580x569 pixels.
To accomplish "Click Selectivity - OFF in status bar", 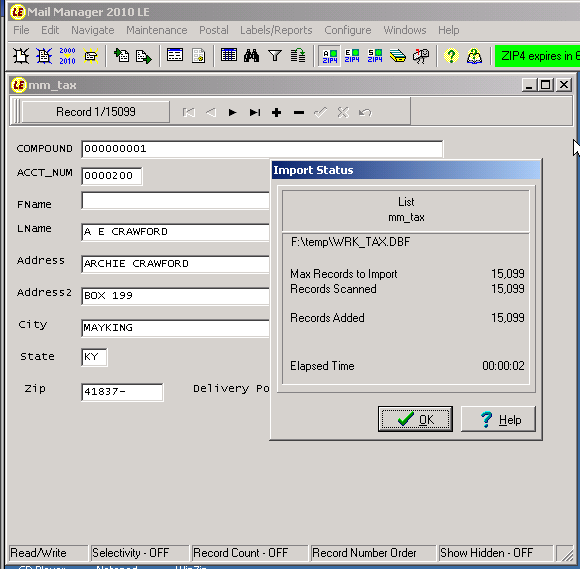I will click(140, 553).
